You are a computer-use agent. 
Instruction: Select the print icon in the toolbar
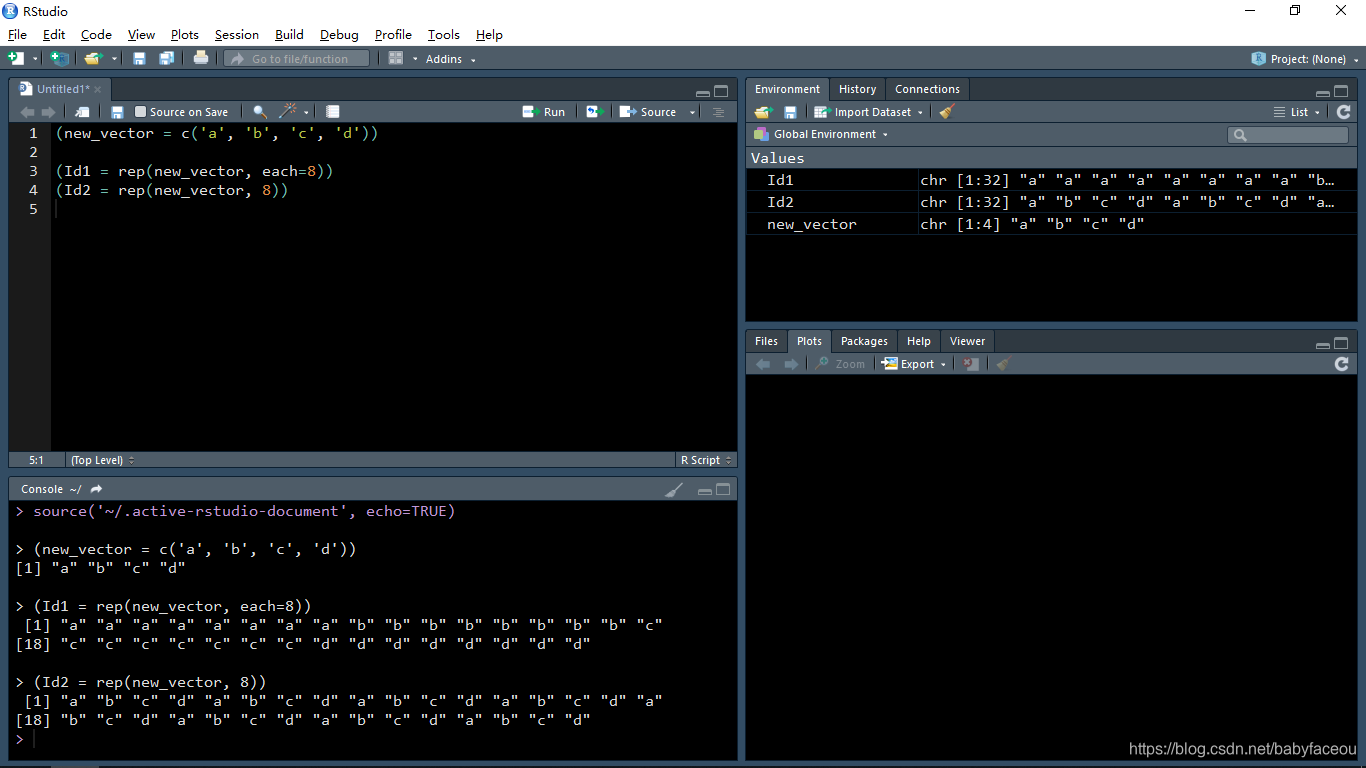[x=199, y=58]
